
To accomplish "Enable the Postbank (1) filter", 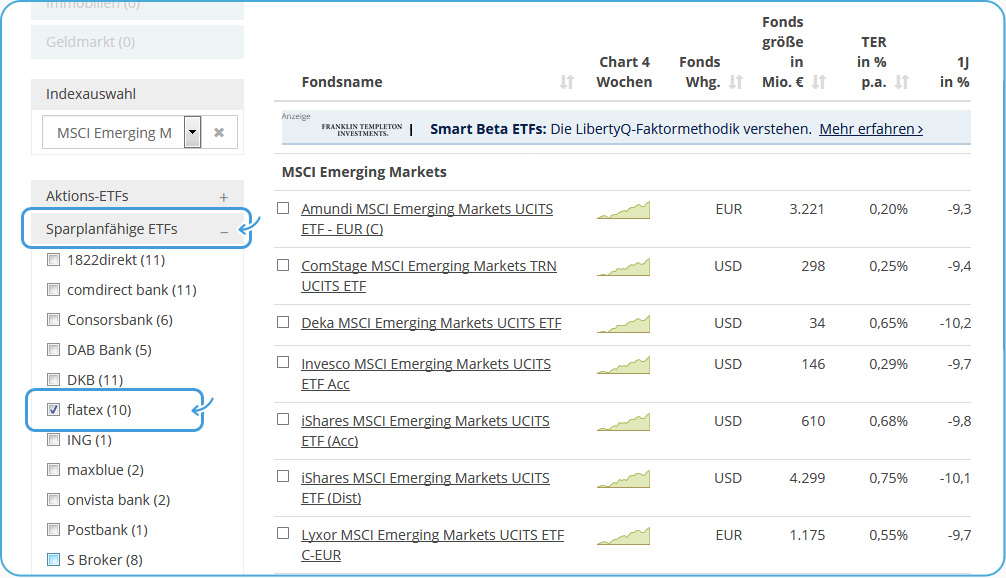I will pyautogui.click(x=54, y=529).
